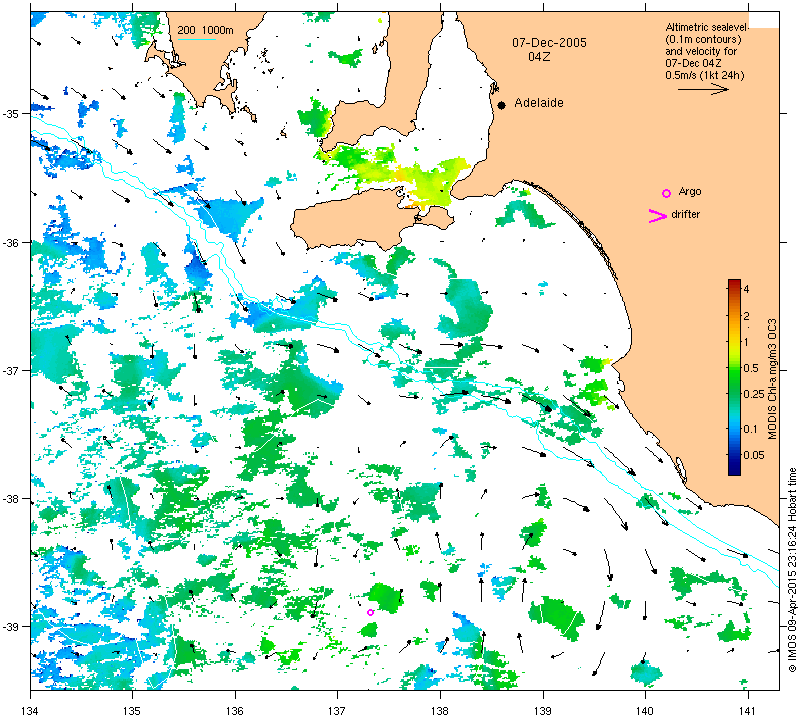Image resolution: width=800 pixels, height=720 pixels.
Task: Click the black Adelaide city dot marker
Action: (x=502, y=105)
